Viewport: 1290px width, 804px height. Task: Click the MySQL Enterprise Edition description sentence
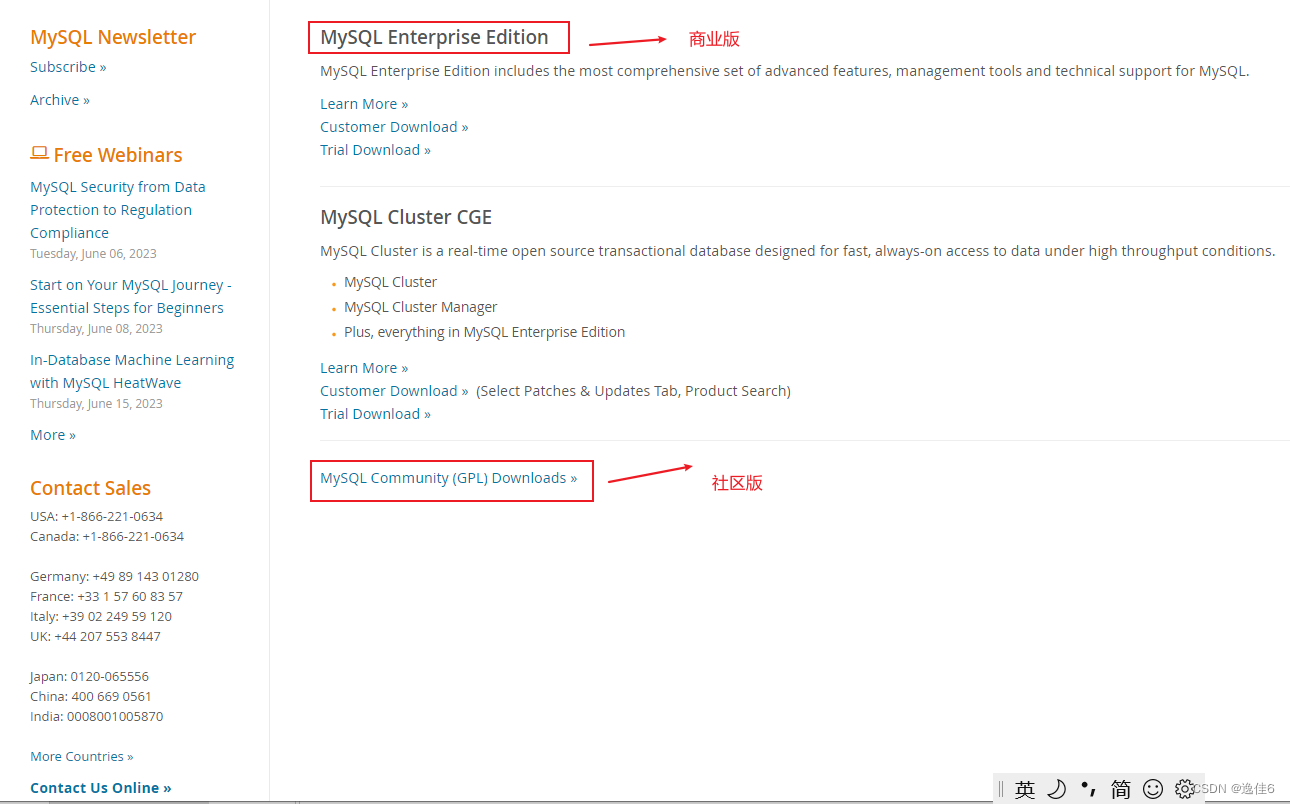[785, 71]
